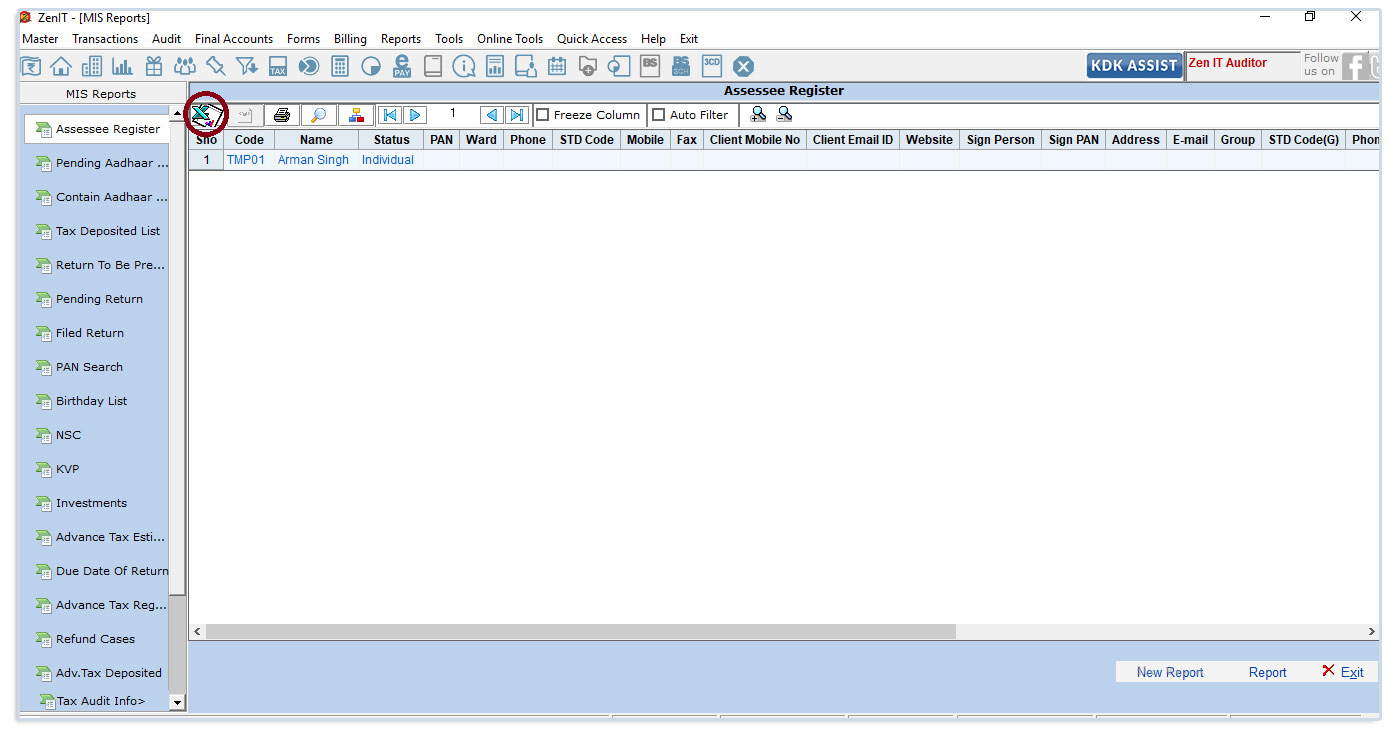Click the gift box icon
This screenshot has width=1399, height=729.
point(153,66)
